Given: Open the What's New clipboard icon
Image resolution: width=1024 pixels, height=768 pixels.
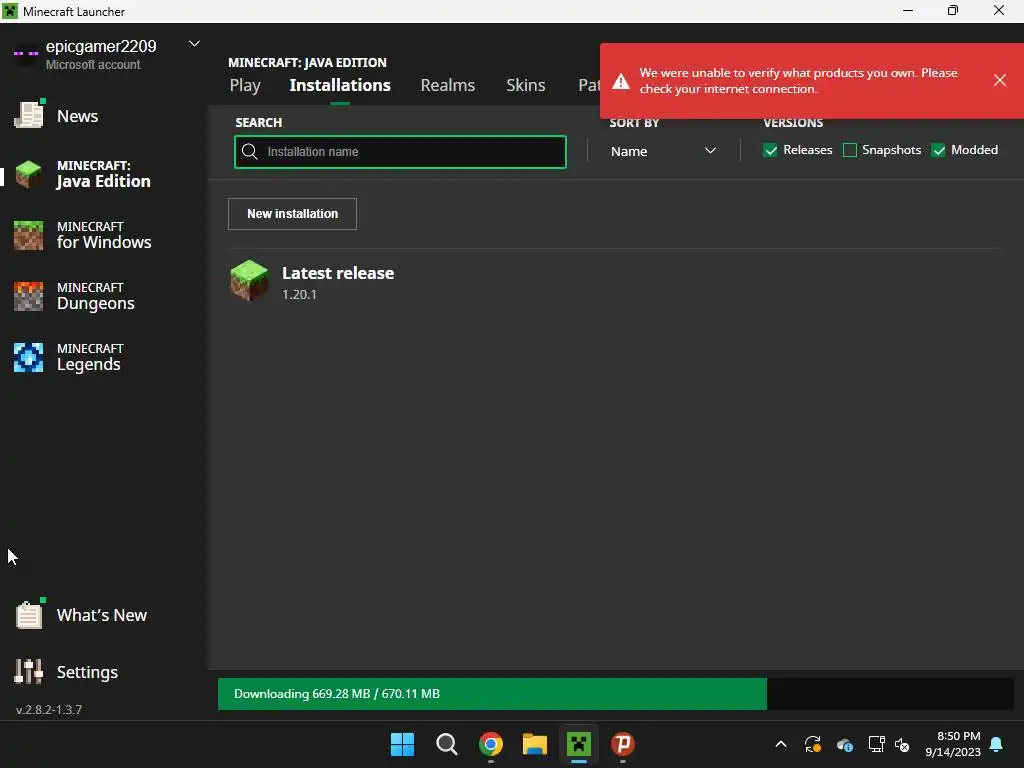Looking at the screenshot, I should pos(29,615).
